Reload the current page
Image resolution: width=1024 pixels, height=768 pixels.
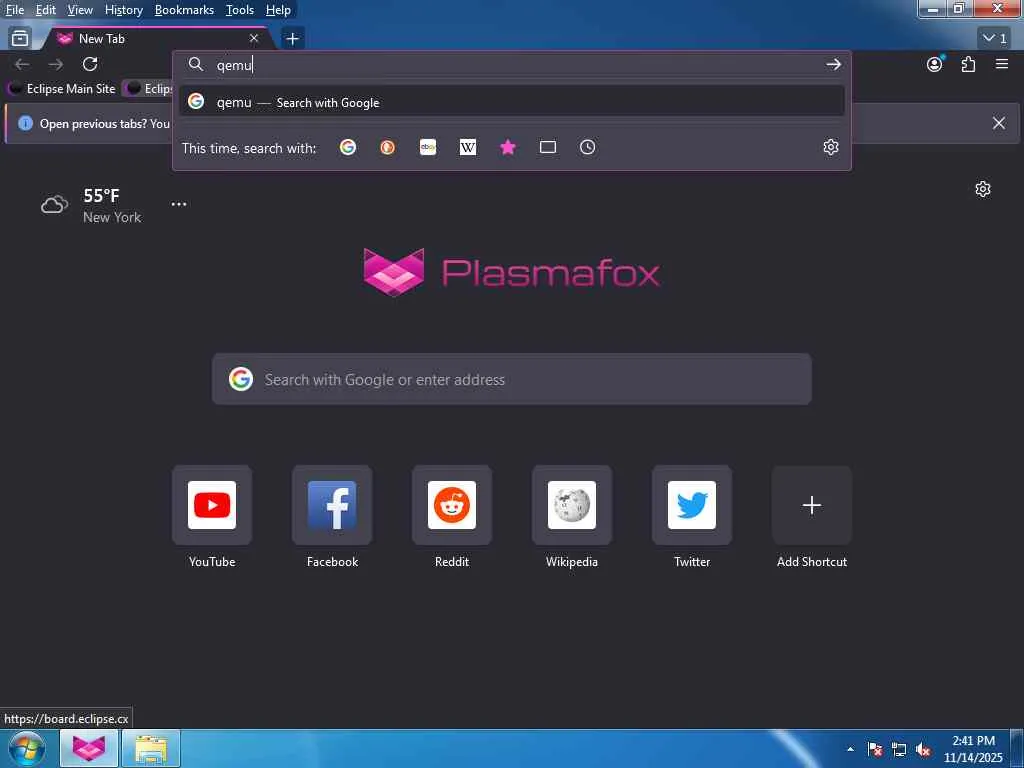coord(90,64)
